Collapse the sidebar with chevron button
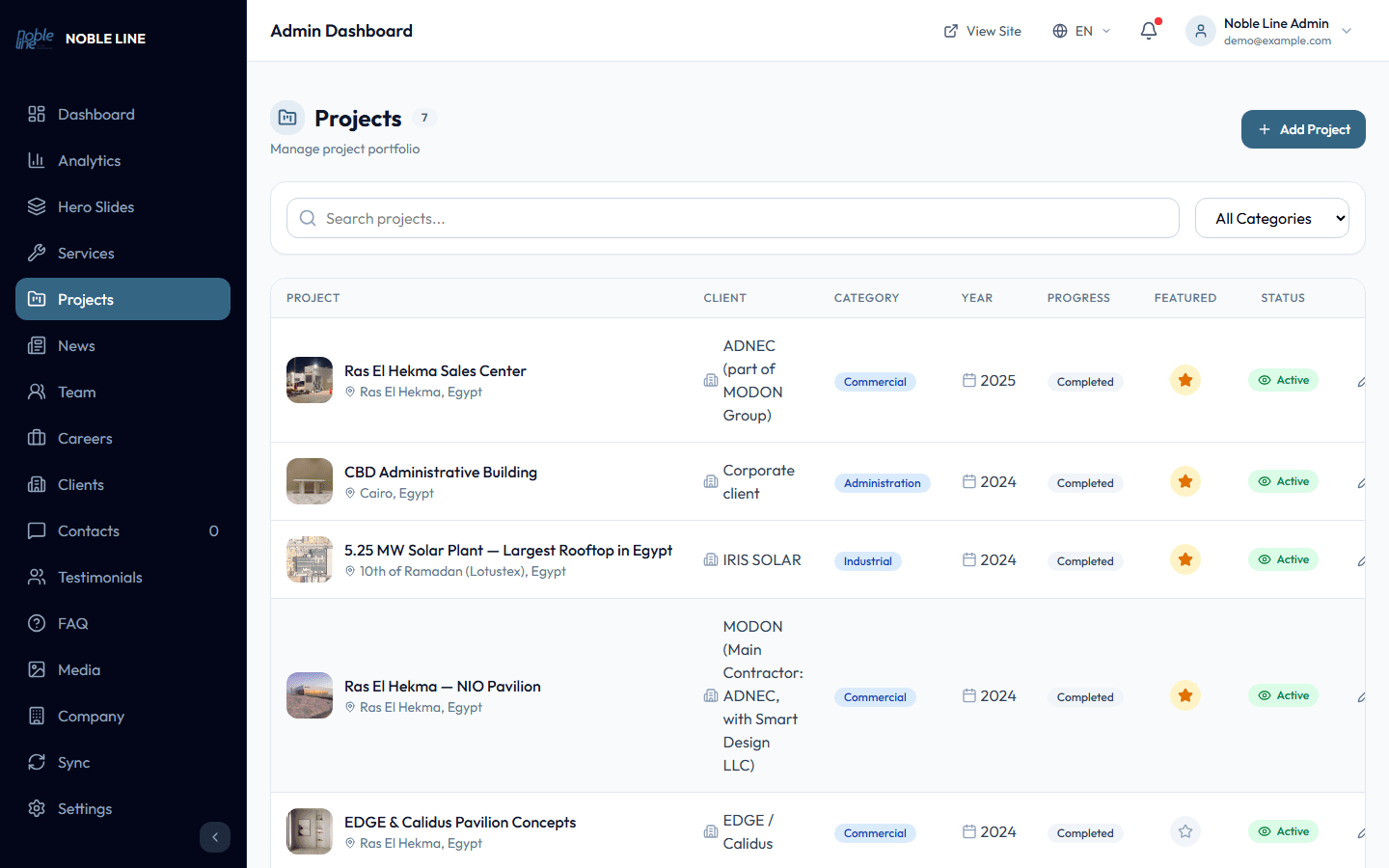1389x868 pixels. (x=215, y=837)
